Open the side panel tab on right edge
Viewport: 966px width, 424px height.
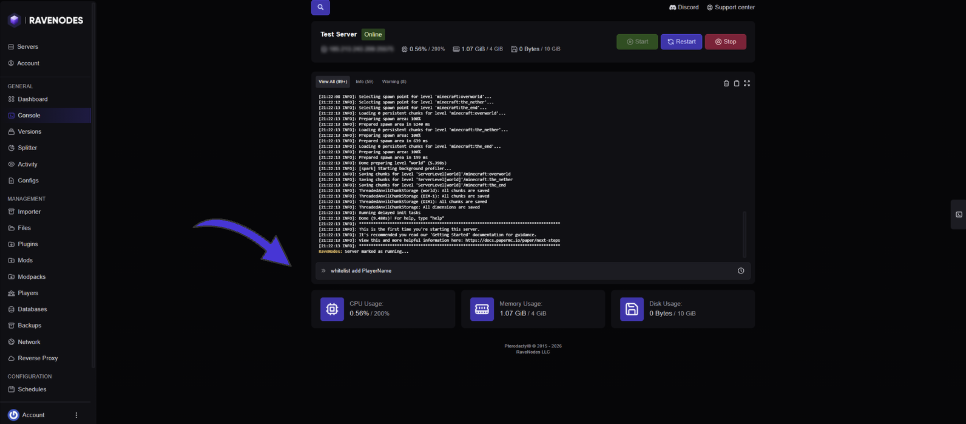click(959, 214)
